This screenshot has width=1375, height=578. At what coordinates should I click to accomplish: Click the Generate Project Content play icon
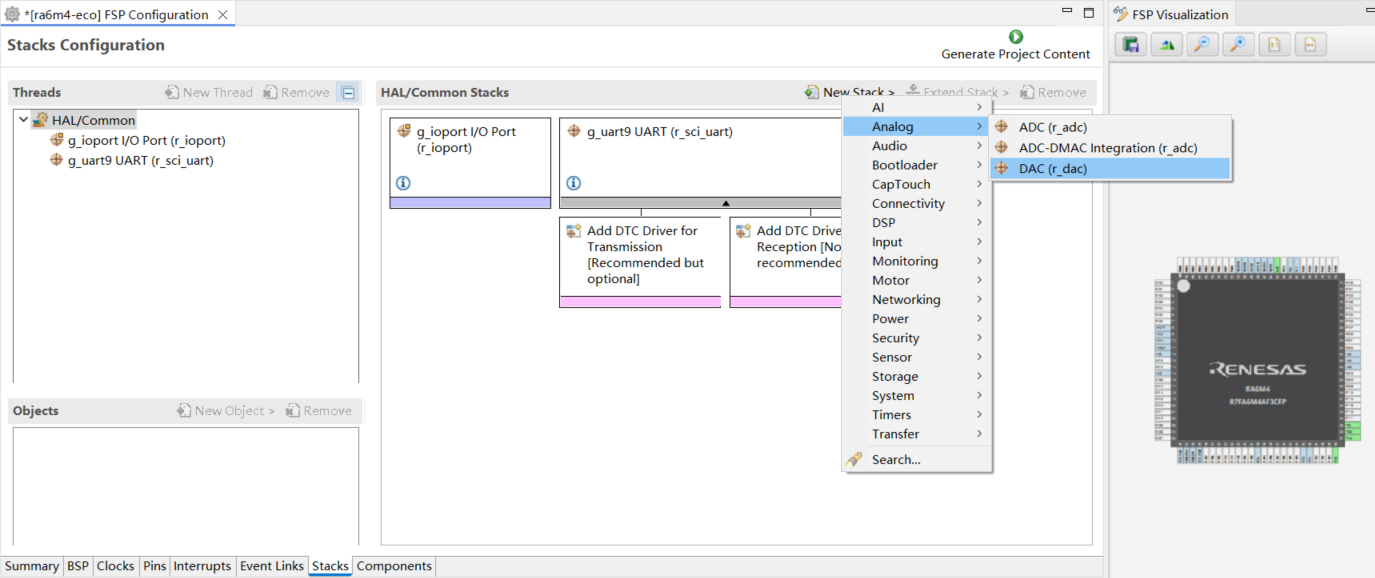(1016, 37)
